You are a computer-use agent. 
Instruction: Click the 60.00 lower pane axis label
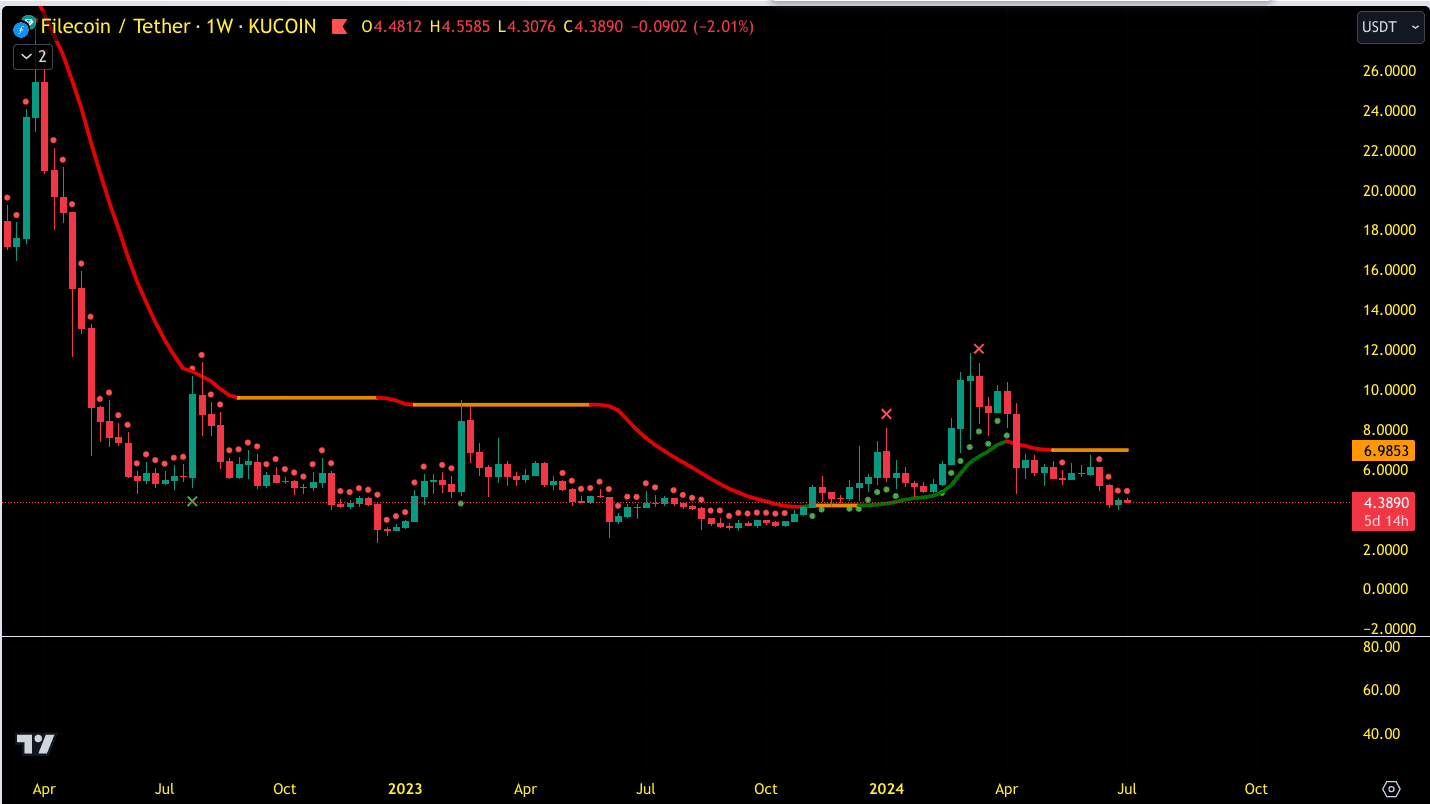1380,690
